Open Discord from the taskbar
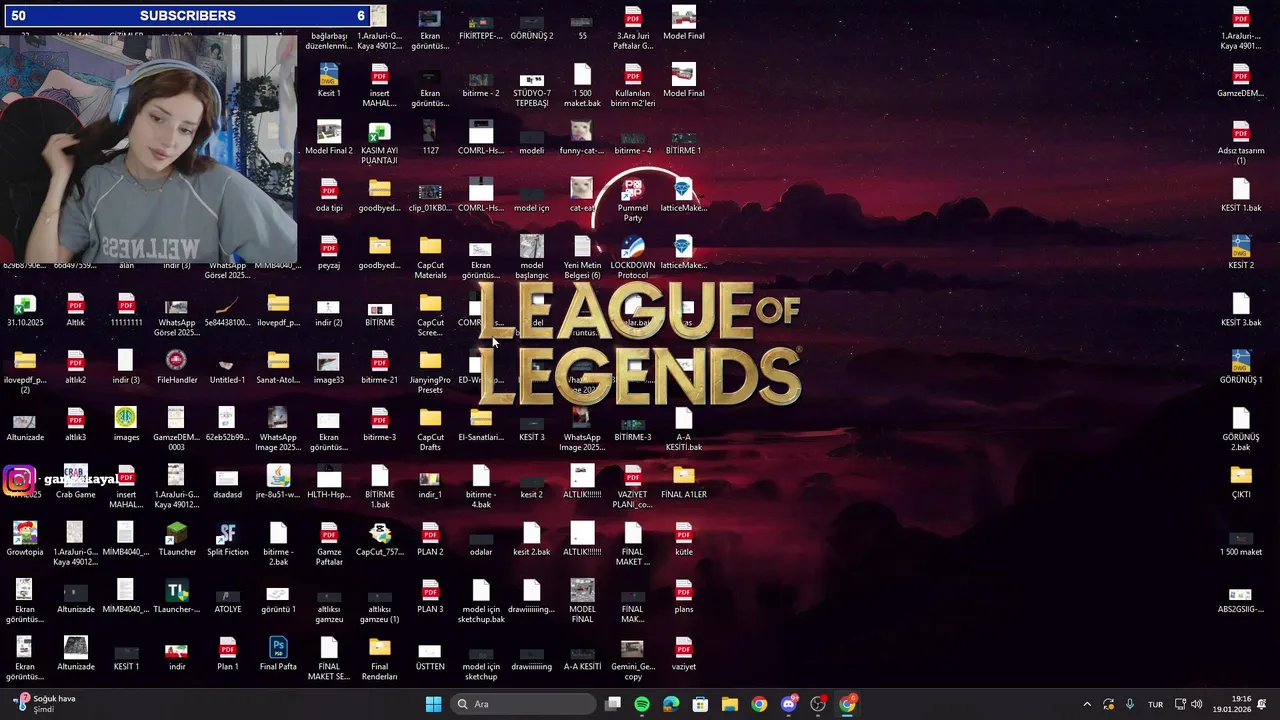 pyautogui.click(x=788, y=704)
